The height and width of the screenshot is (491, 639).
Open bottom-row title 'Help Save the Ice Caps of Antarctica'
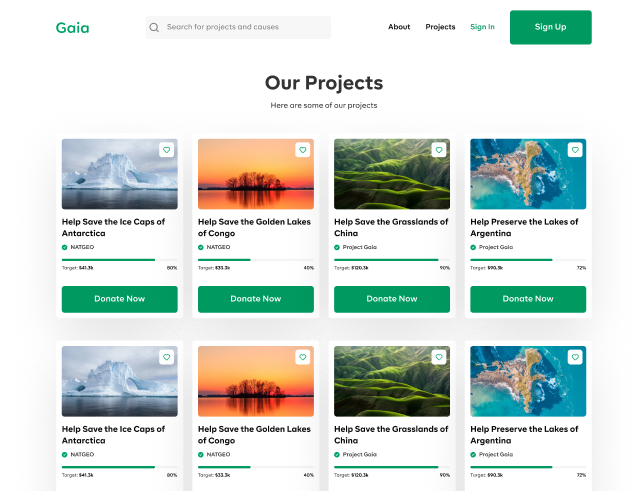tap(113, 435)
